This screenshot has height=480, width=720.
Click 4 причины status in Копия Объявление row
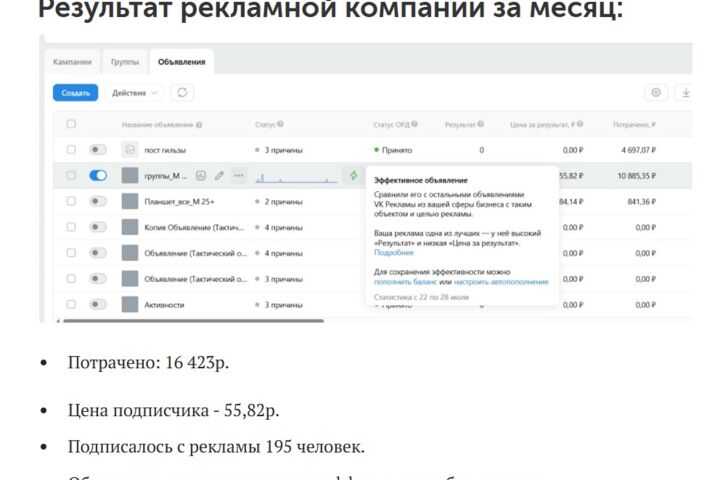click(x=279, y=227)
